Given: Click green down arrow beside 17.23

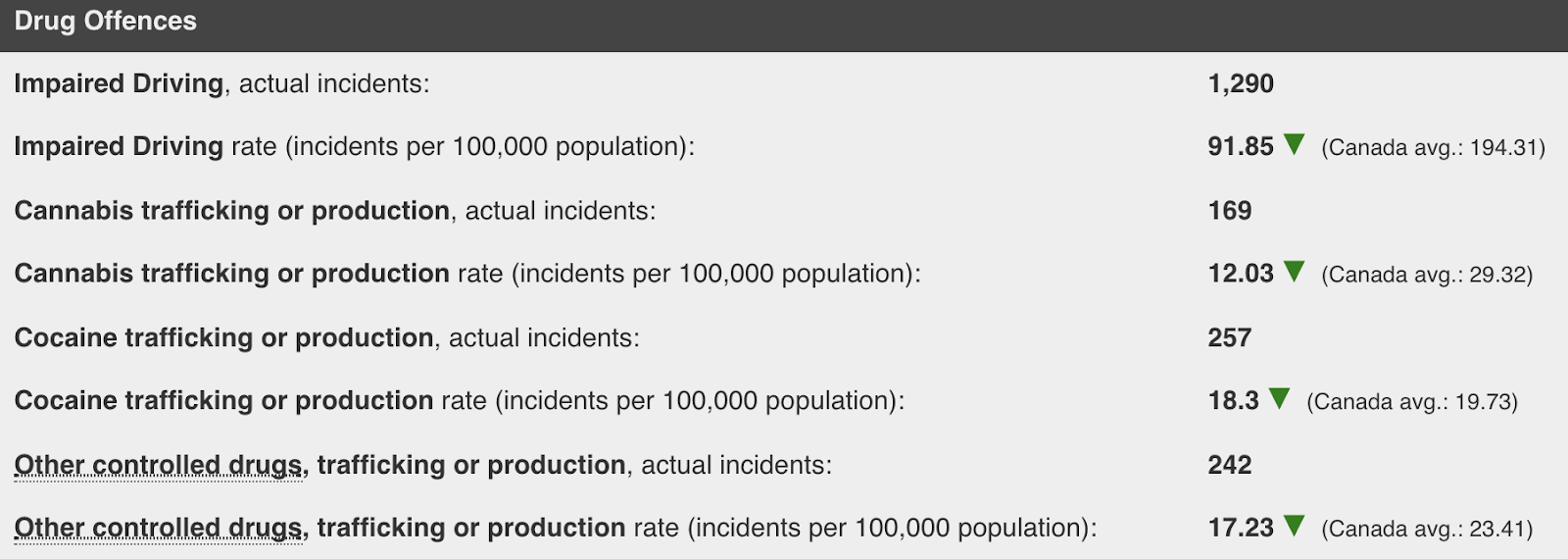Looking at the screenshot, I should pyautogui.click(x=1294, y=526).
